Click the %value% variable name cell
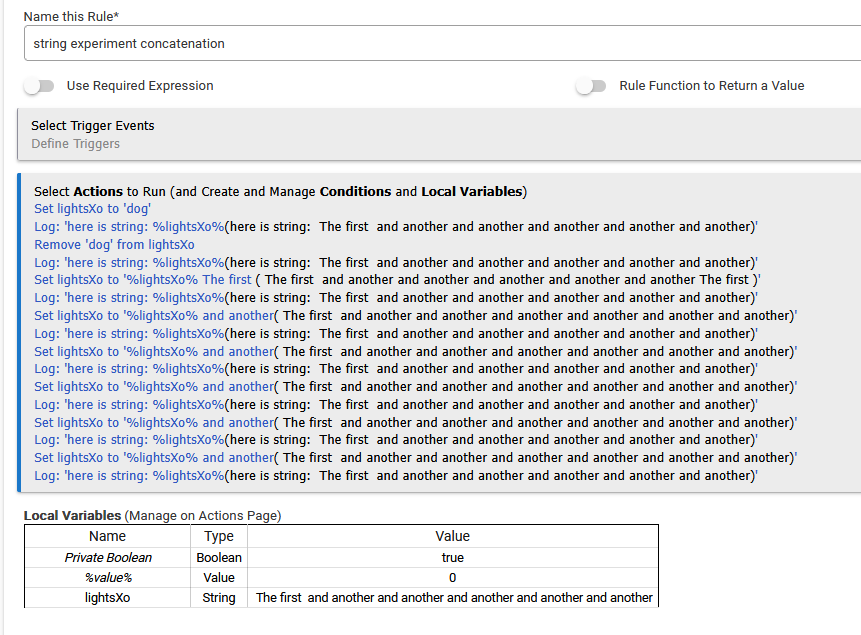 point(107,578)
